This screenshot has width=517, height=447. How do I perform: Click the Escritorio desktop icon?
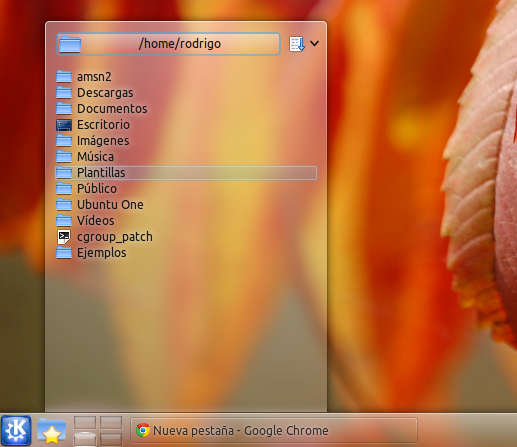[x=64, y=125]
